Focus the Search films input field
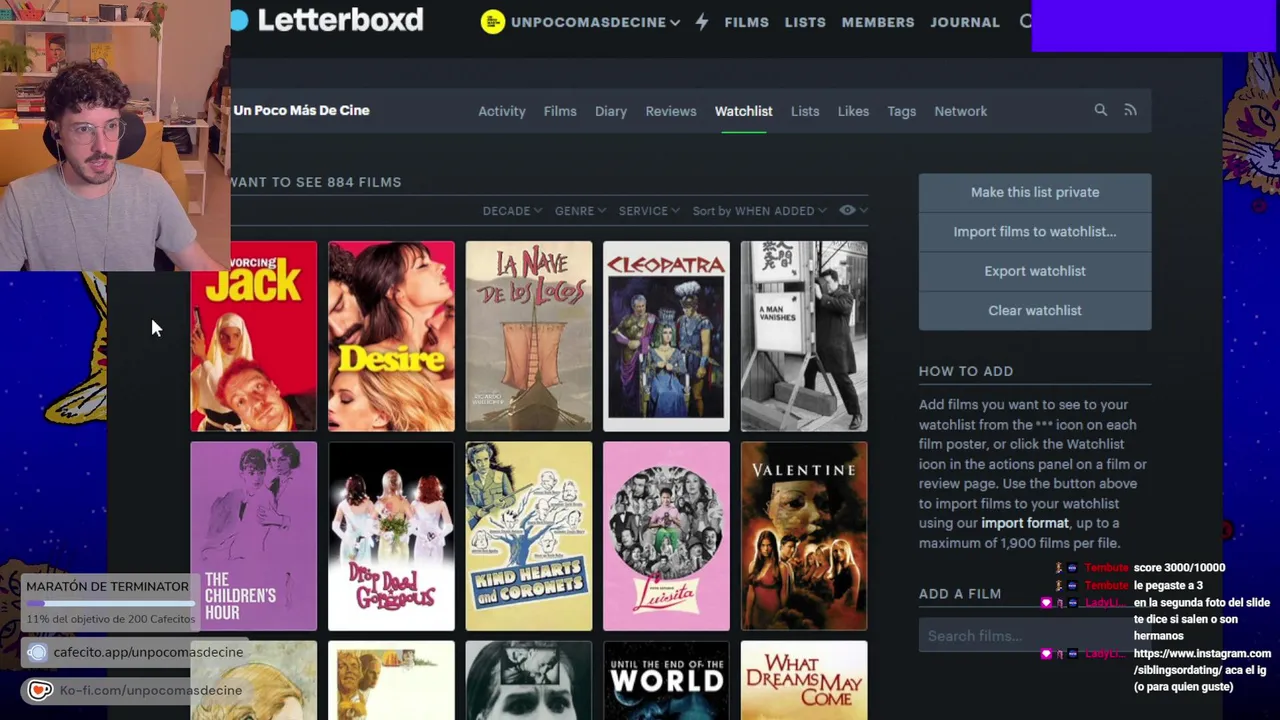The image size is (1280, 720). tap(1035, 636)
